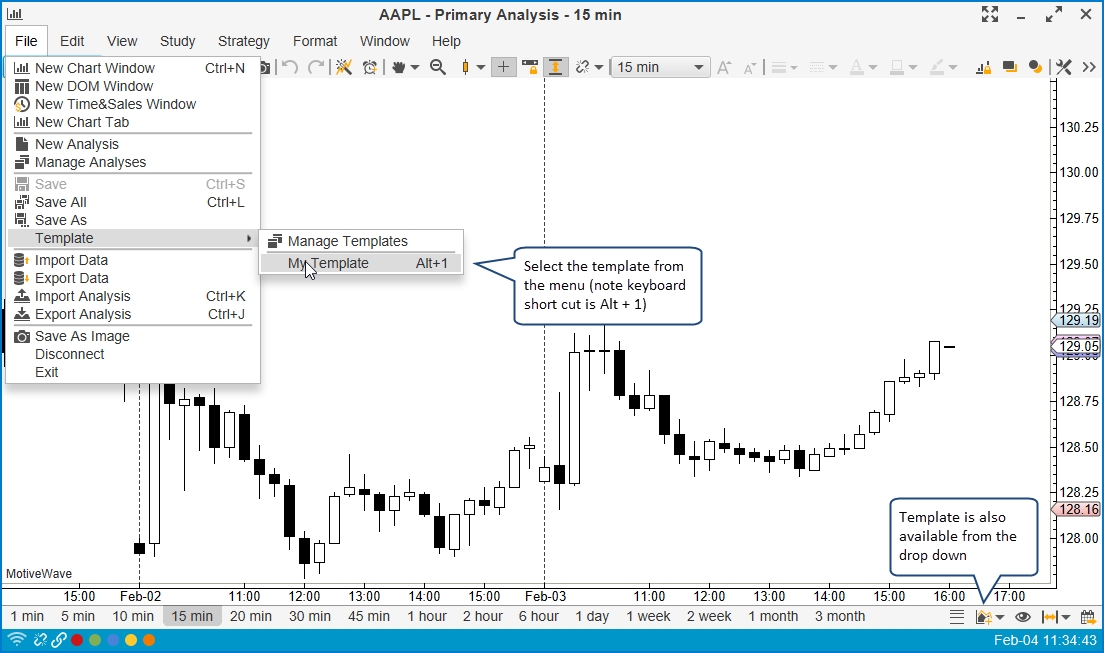Expand the bar type dropdown arrow
The image size is (1104, 653).
[481, 68]
